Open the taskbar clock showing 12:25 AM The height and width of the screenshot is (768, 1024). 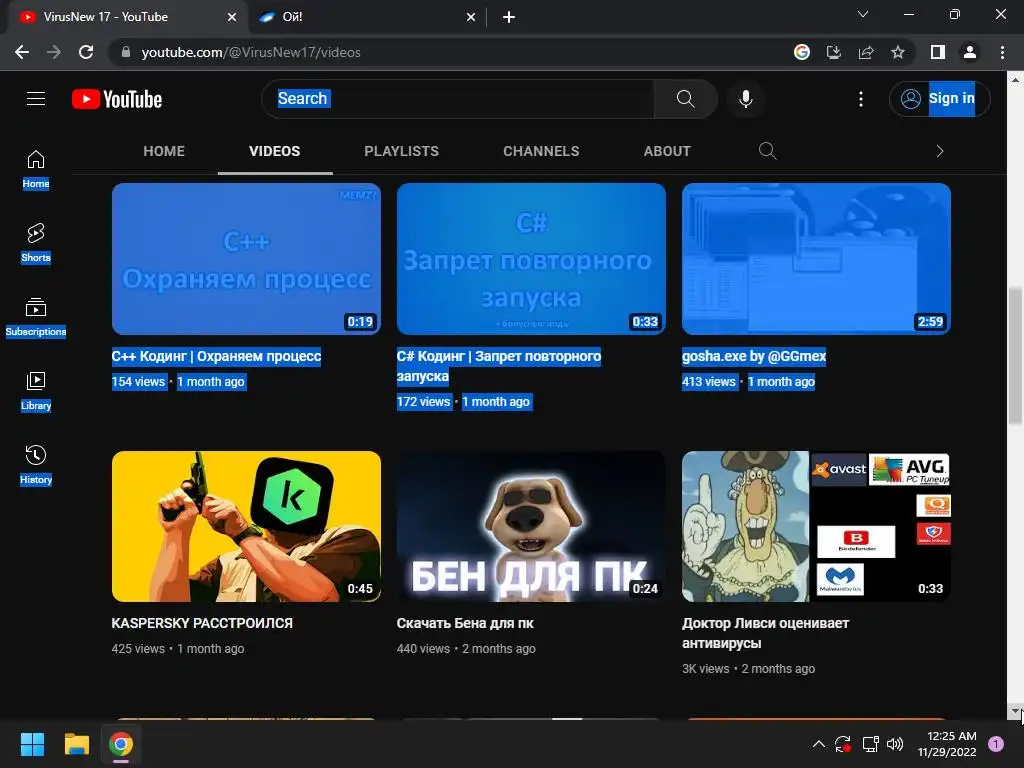tap(947, 744)
